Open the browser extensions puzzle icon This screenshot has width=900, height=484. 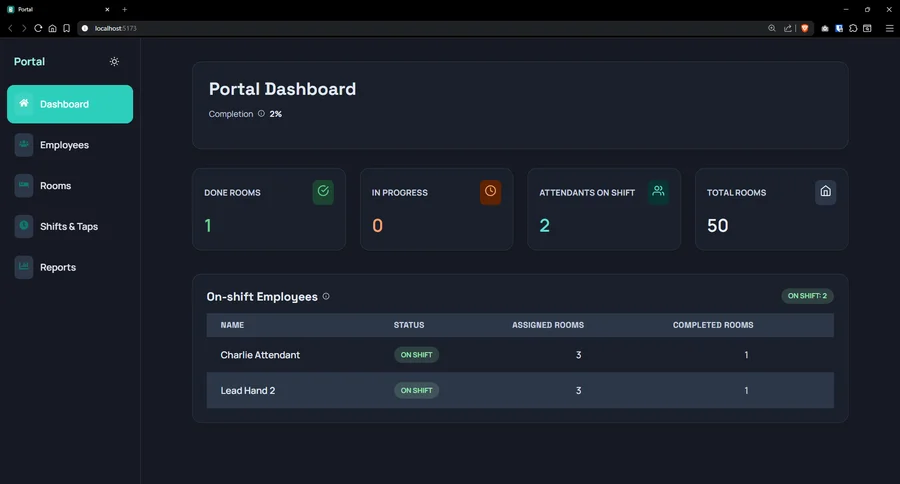point(853,28)
